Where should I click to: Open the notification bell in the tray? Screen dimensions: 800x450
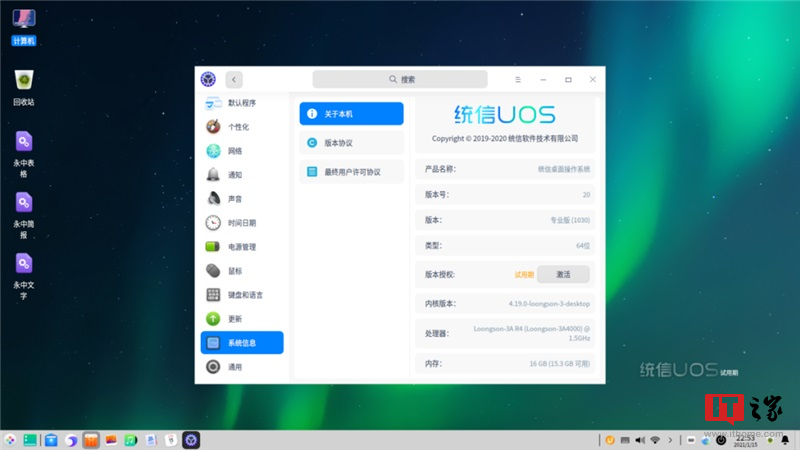pyautogui.click(x=785, y=440)
